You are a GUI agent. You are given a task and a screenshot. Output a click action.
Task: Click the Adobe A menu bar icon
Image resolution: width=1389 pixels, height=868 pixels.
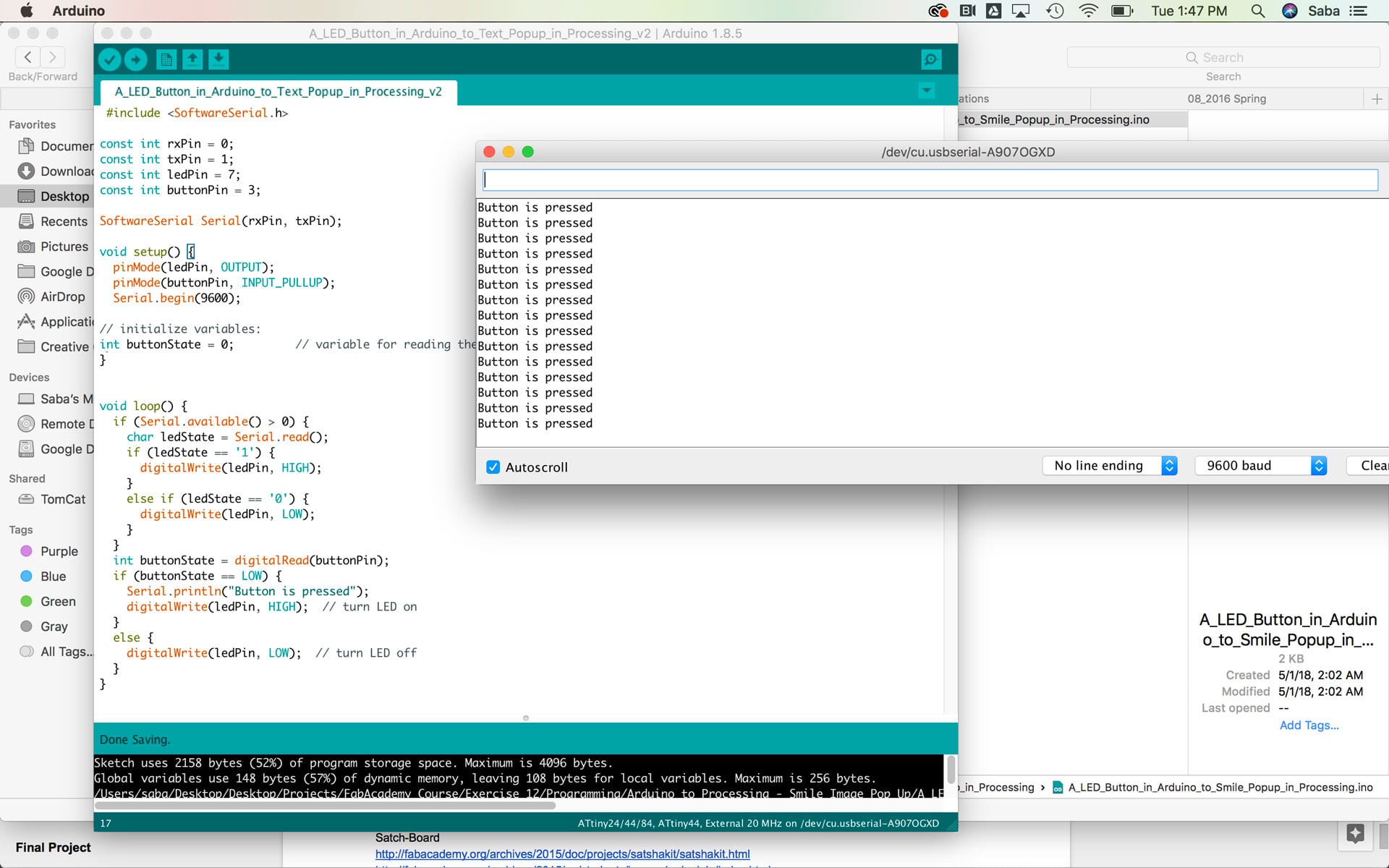coord(994,11)
